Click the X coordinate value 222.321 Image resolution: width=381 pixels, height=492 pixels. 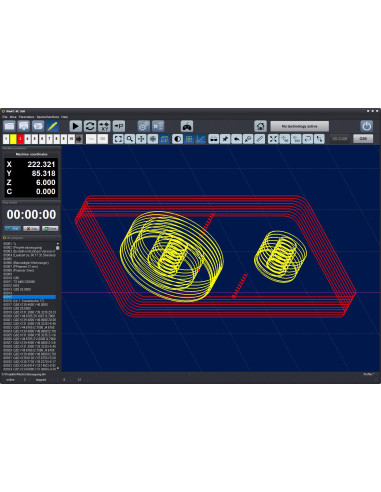[x=41, y=164]
